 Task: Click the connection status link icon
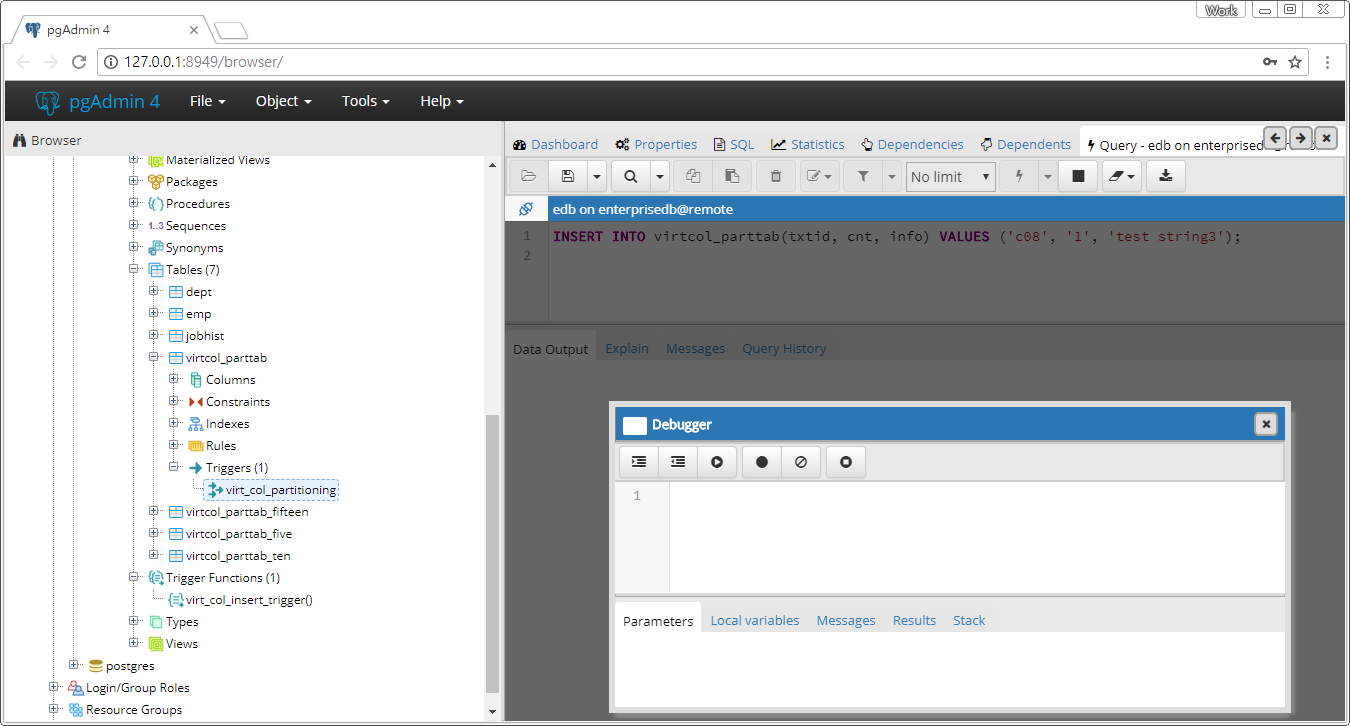(x=526, y=209)
